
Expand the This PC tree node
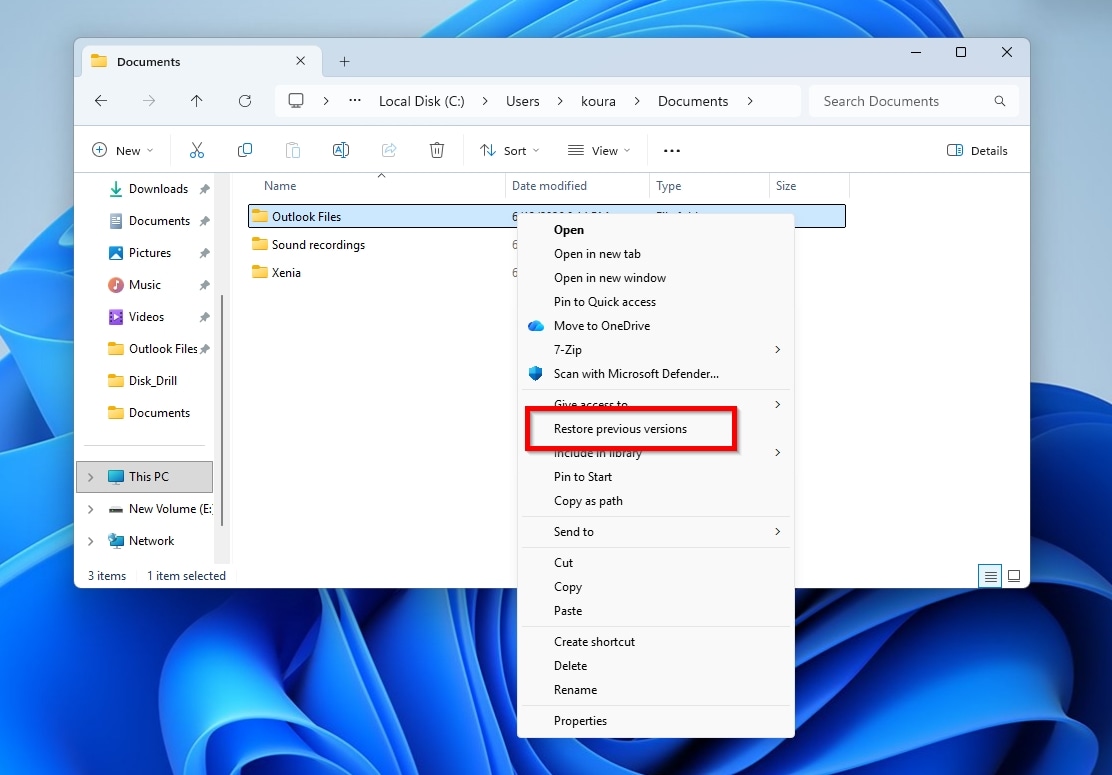click(91, 477)
